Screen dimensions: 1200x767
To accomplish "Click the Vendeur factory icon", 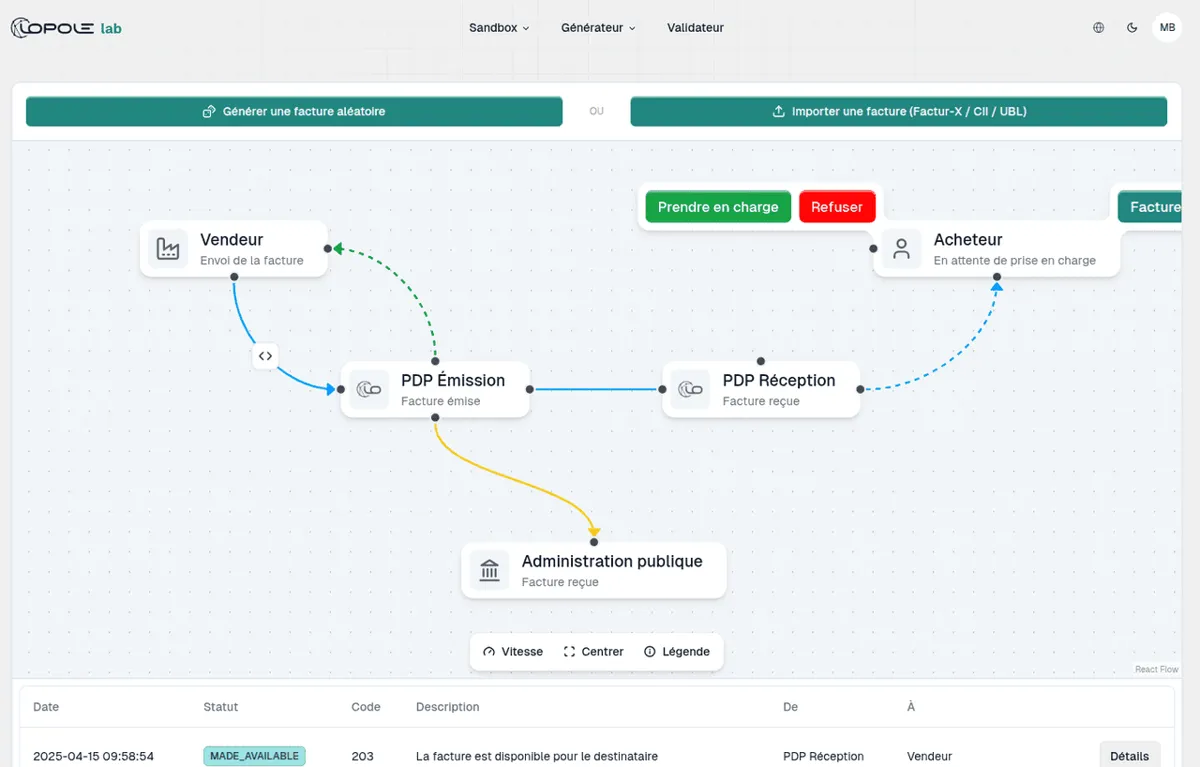I will point(168,249).
